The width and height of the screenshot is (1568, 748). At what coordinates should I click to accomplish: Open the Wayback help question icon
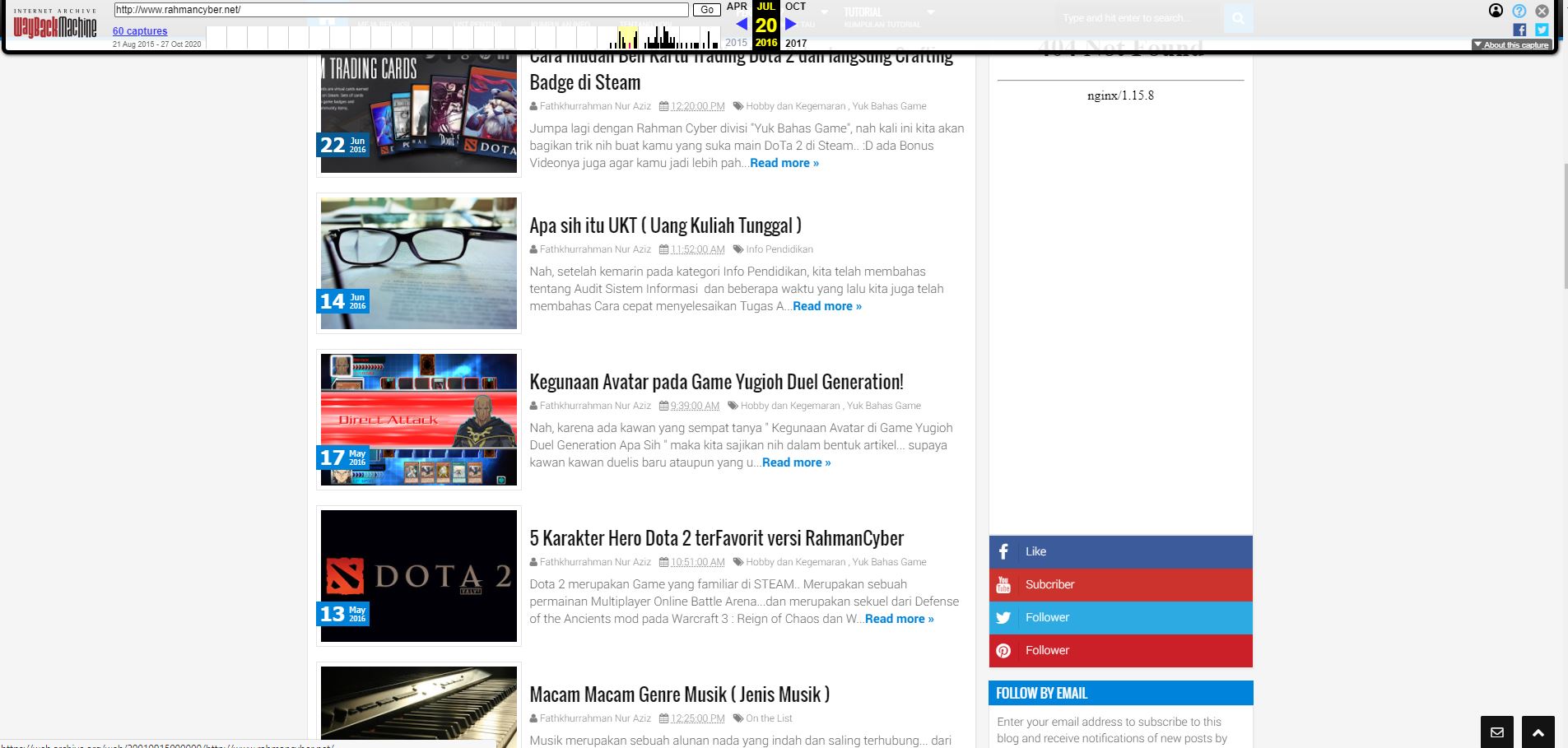(x=1519, y=11)
